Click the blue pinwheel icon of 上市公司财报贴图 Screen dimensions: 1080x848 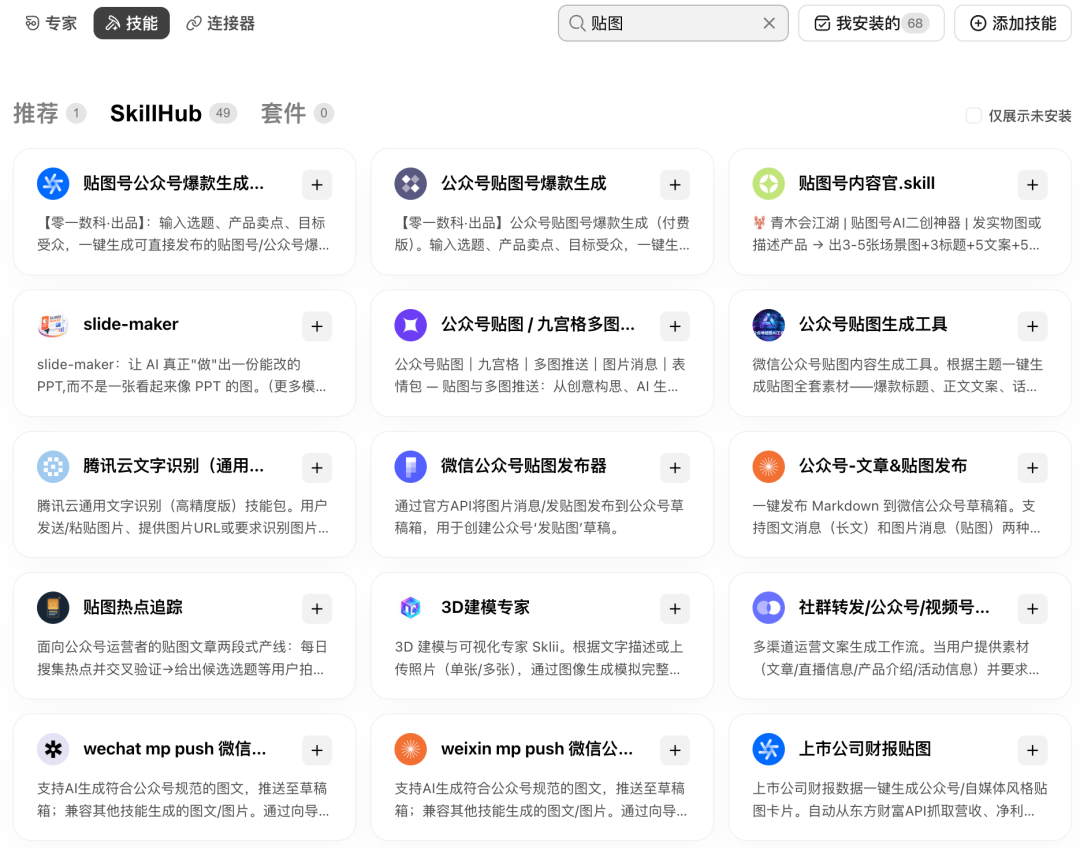[769, 749]
